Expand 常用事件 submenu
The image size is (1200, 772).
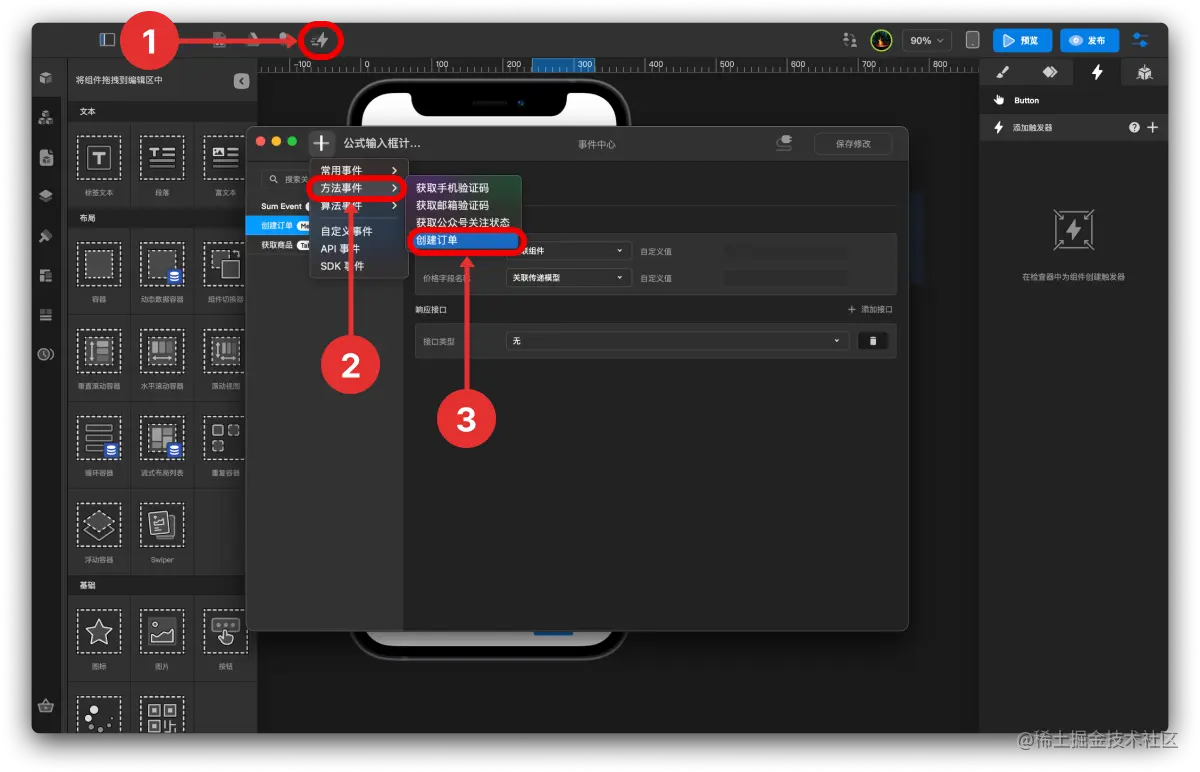(x=359, y=171)
